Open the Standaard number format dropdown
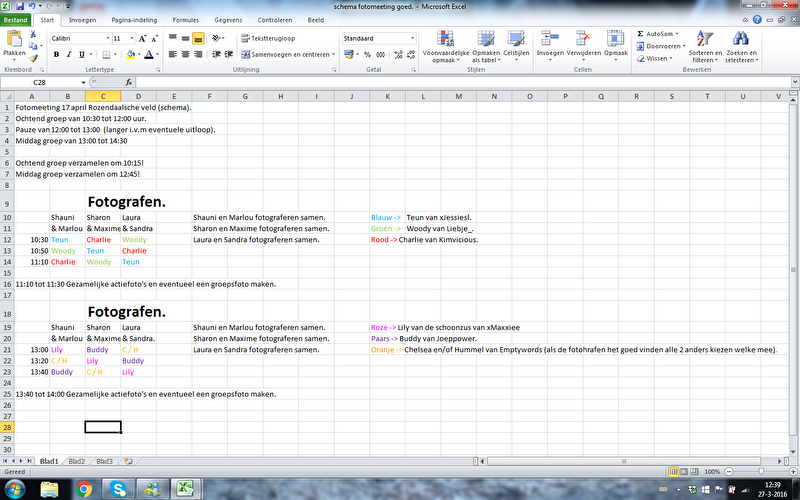 pyautogui.click(x=412, y=38)
